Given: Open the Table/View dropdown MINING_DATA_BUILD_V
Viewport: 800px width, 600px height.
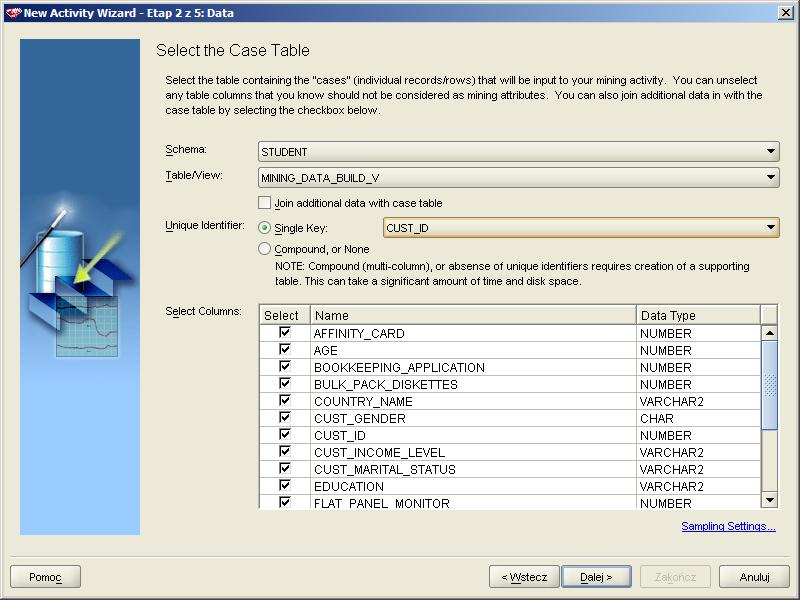Looking at the screenshot, I should click(x=518, y=178).
